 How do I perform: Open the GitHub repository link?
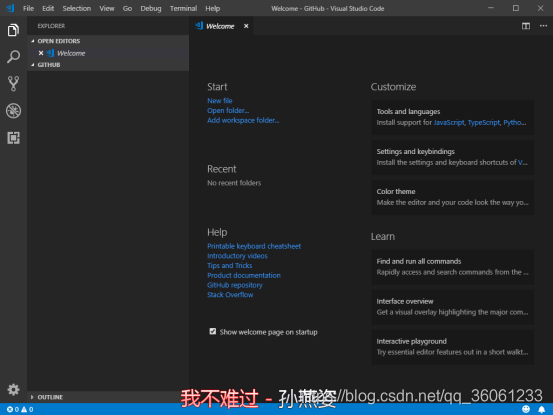[x=235, y=285]
